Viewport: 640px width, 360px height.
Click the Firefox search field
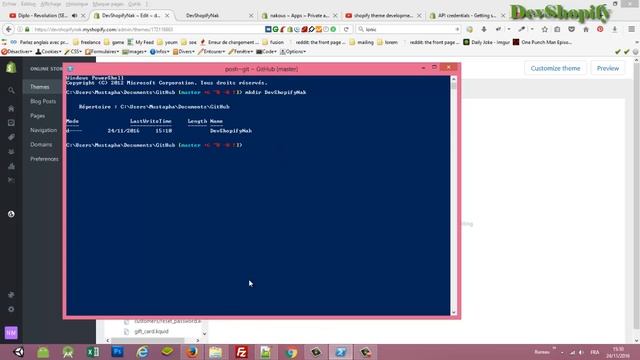pyautogui.click(x=408, y=29)
